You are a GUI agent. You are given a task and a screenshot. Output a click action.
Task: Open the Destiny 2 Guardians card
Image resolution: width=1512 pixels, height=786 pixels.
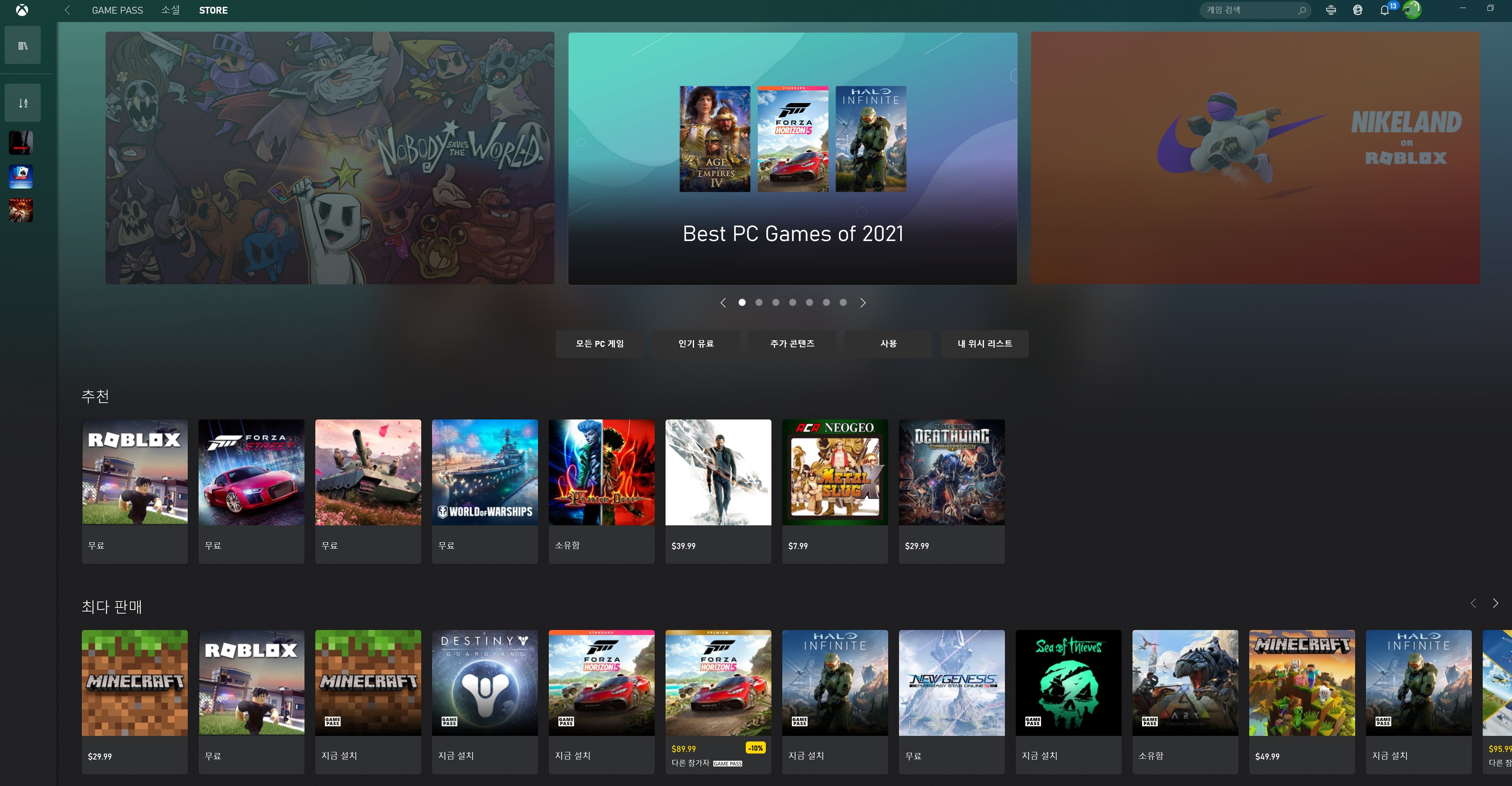tap(485, 702)
